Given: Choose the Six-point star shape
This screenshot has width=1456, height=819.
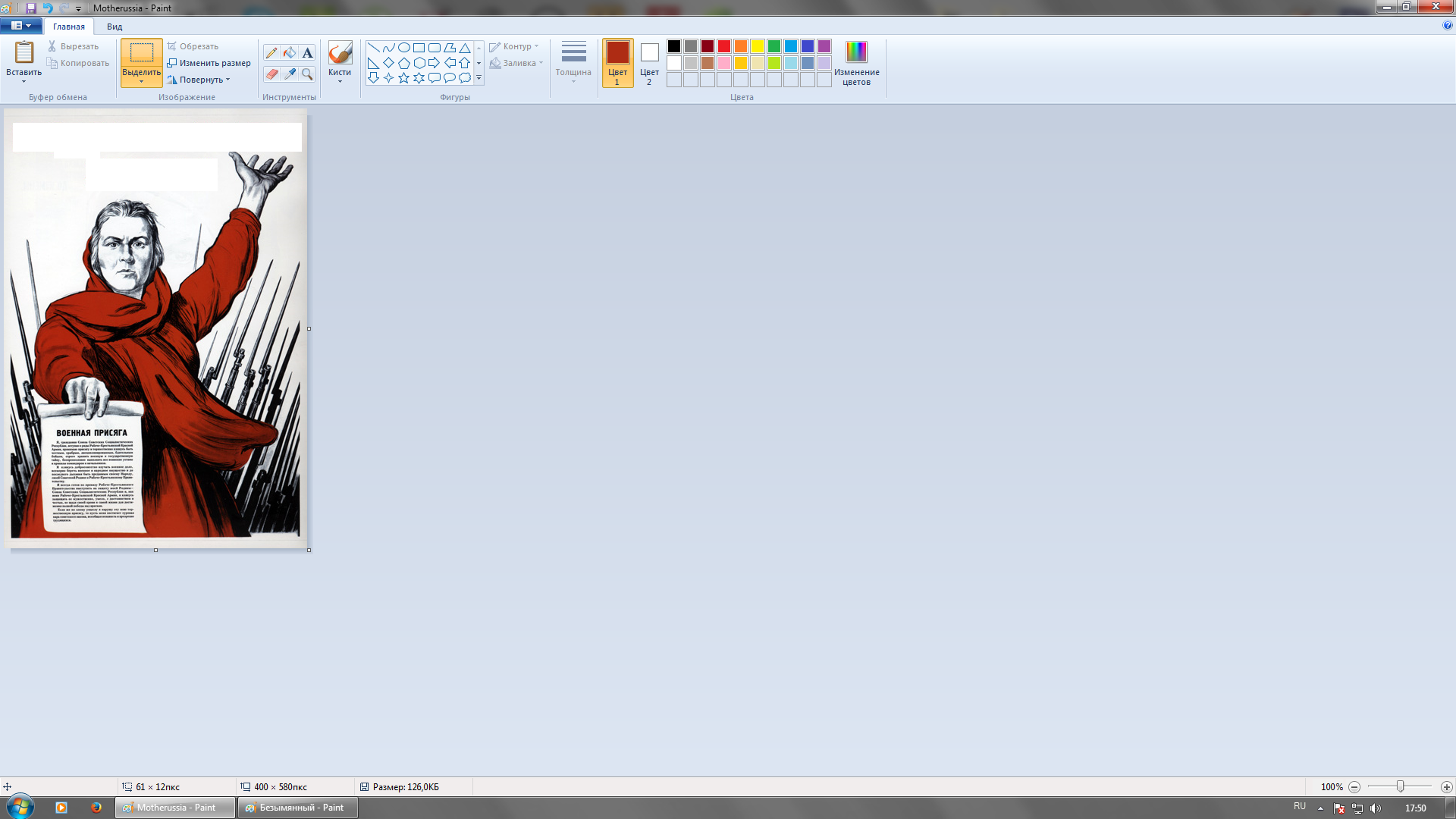Looking at the screenshot, I should tap(419, 78).
